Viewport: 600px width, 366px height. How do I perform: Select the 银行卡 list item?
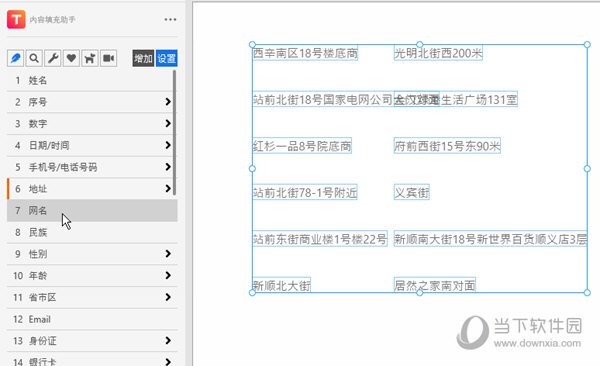[92, 360]
